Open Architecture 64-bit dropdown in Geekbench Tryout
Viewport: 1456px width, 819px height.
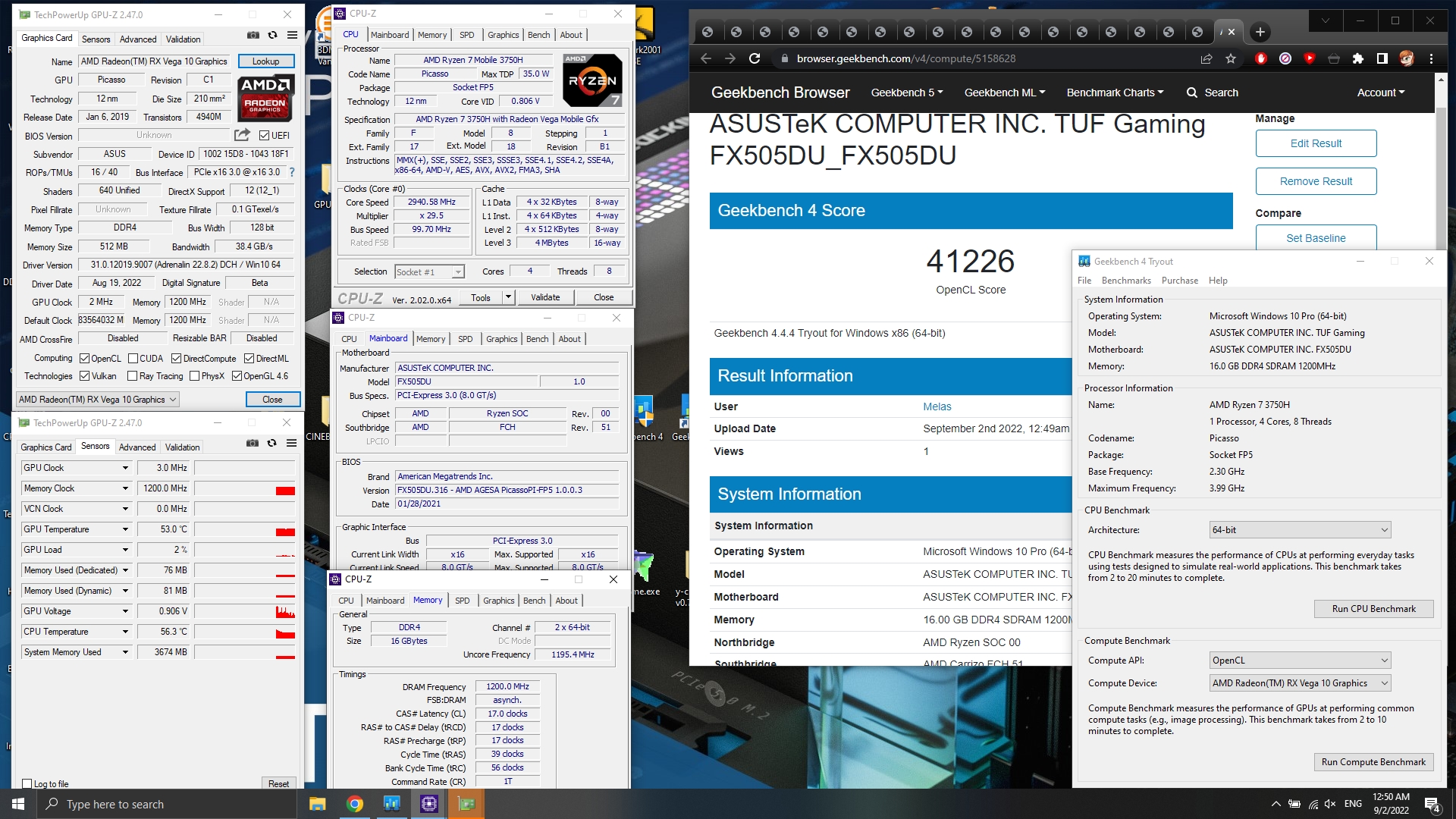pyautogui.click(x=1300, y=529)
